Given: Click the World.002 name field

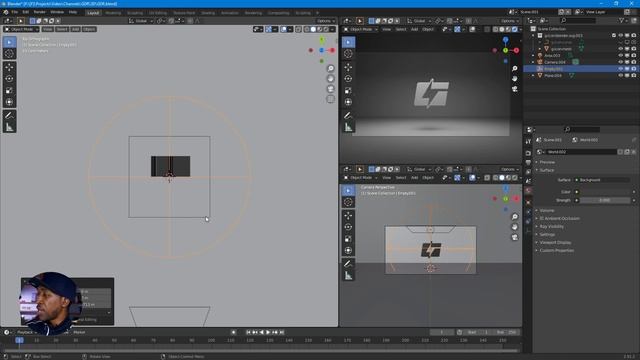Looking at the screenshot, I should point(581,152).
